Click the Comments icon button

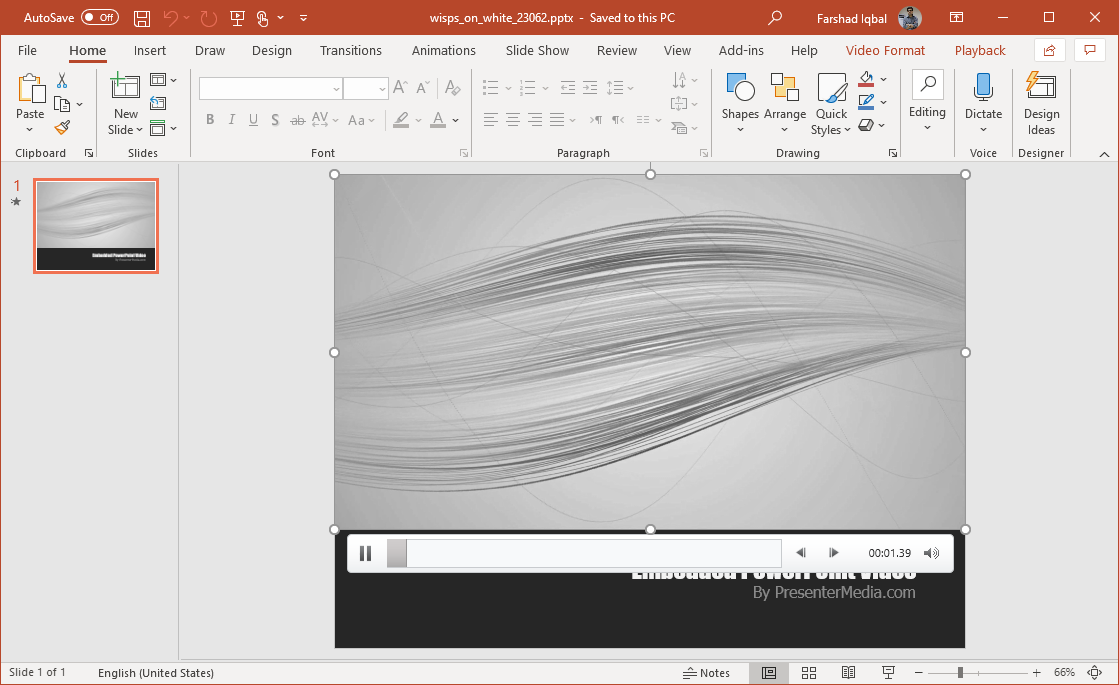pyautogui.click(x=1090, y=50)
